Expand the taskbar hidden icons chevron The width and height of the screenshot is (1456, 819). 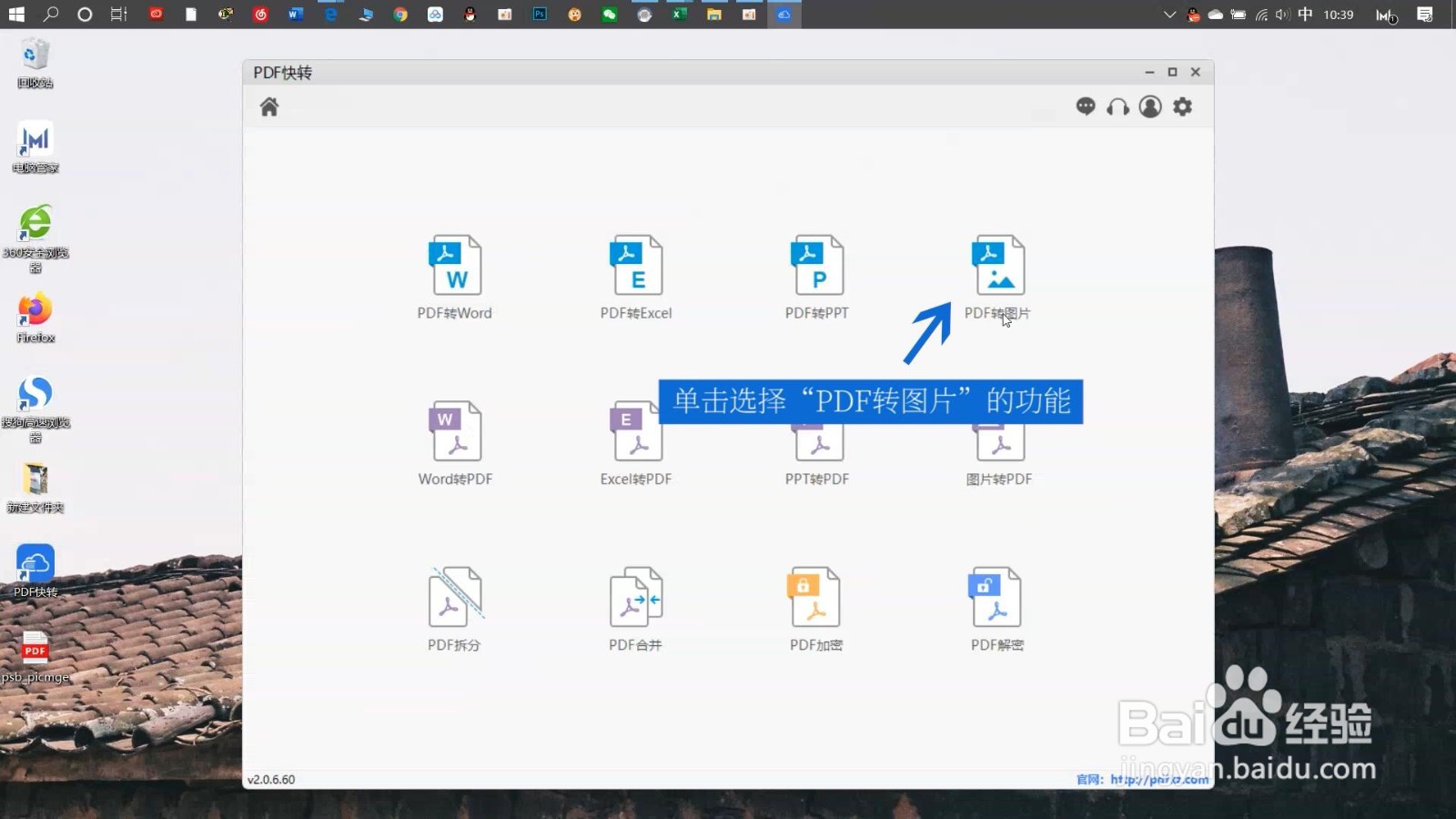(x=1168, y=15)
